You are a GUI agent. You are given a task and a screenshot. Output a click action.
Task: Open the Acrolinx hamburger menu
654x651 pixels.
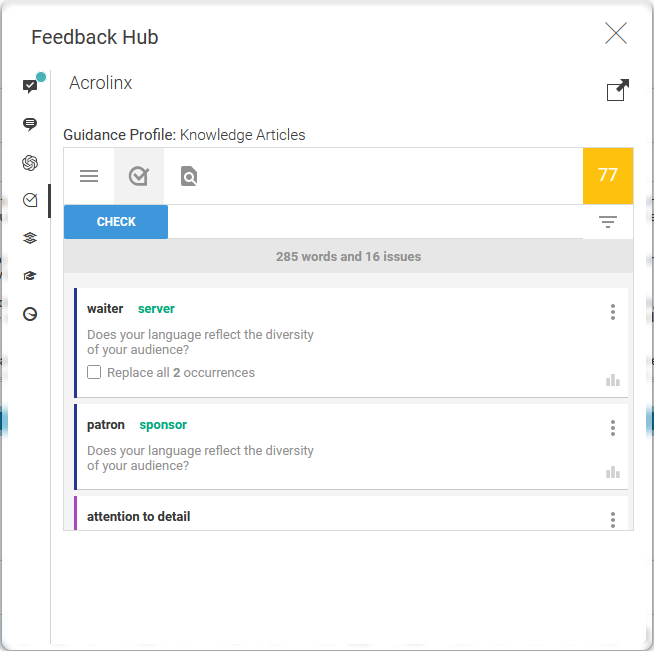click(89, 176)
